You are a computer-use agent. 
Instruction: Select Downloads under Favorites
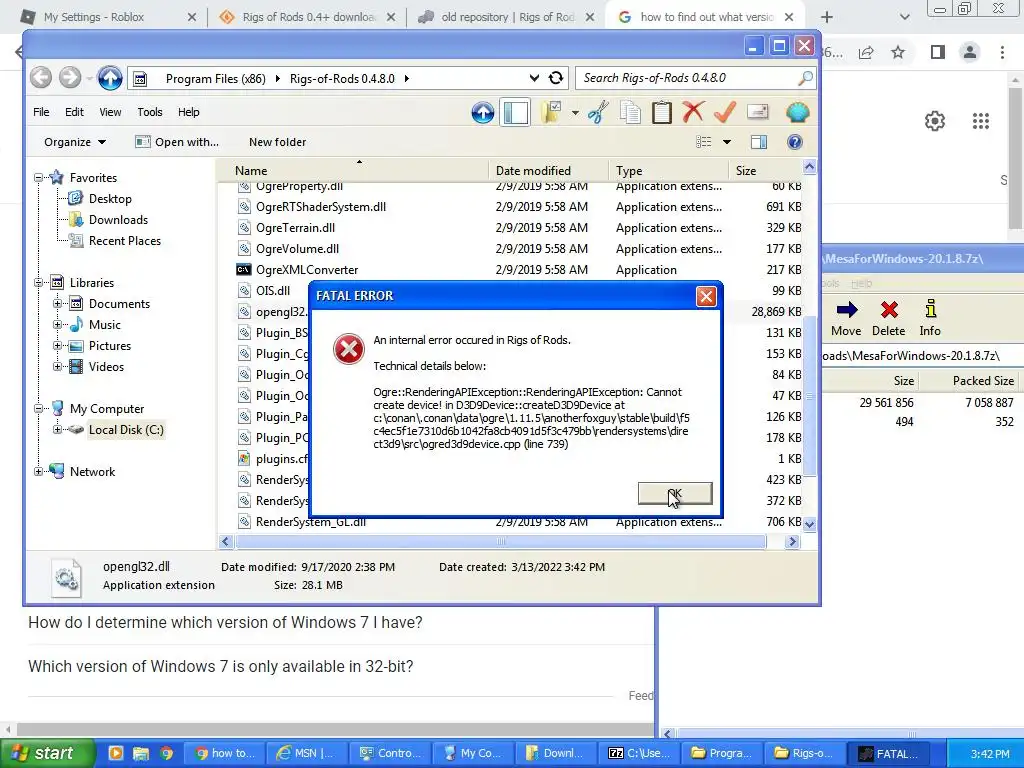118,220
